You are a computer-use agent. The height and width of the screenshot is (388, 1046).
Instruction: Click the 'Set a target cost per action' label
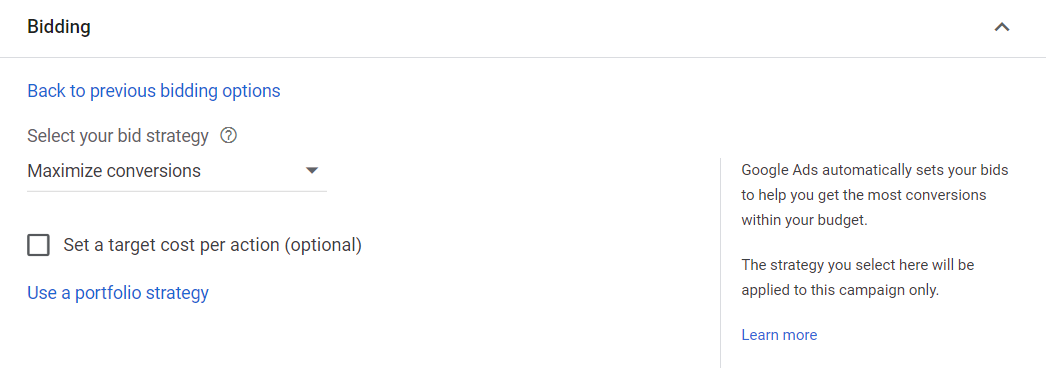212,245
